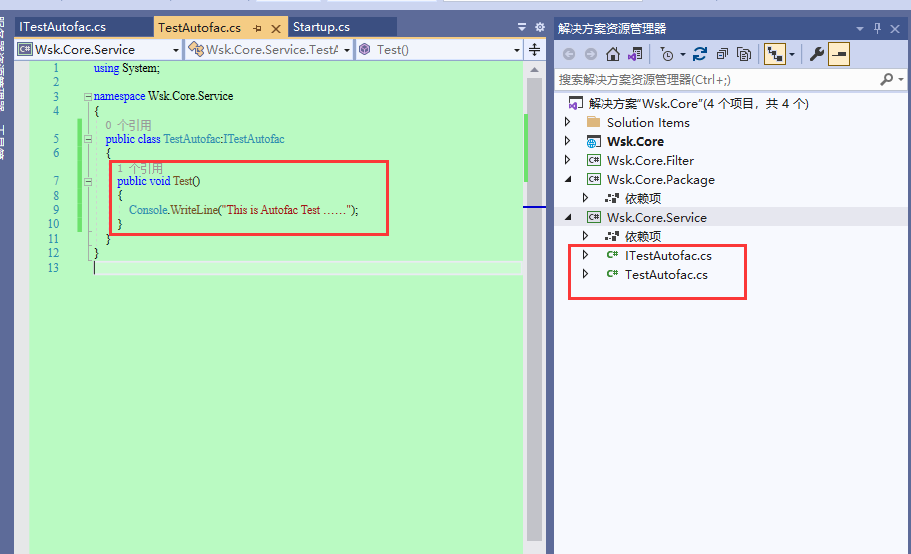Expand dependencies under Wsk.Core.Package

586,198
